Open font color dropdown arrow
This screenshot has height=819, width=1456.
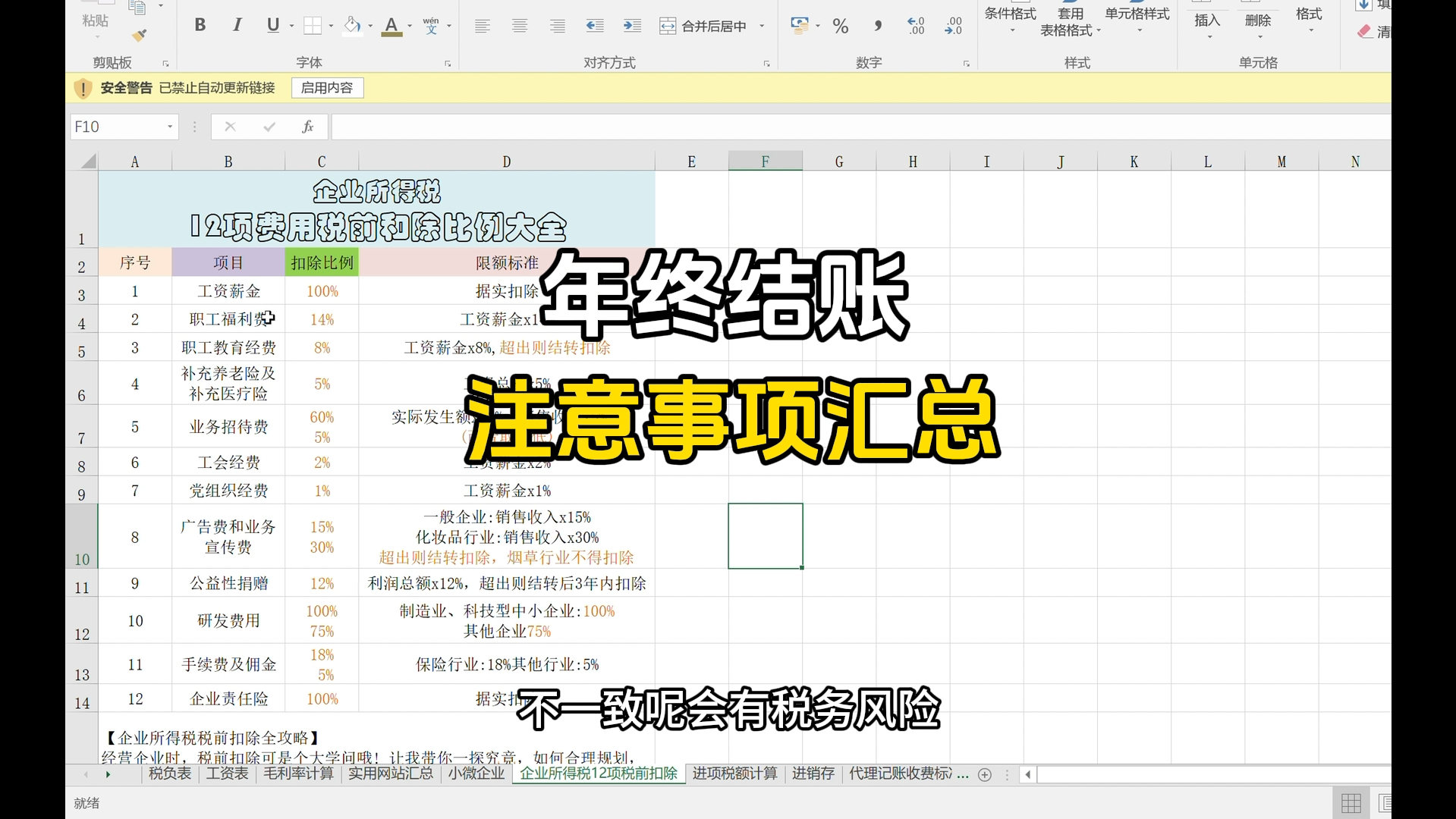(410, 26)
